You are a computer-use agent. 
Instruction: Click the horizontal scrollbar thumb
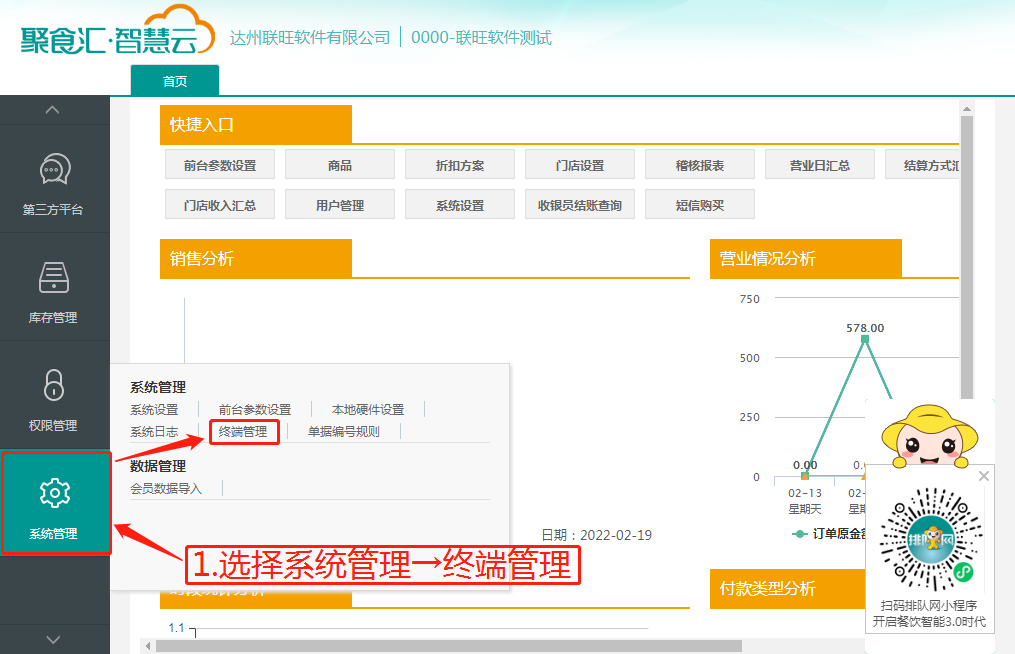449,646
